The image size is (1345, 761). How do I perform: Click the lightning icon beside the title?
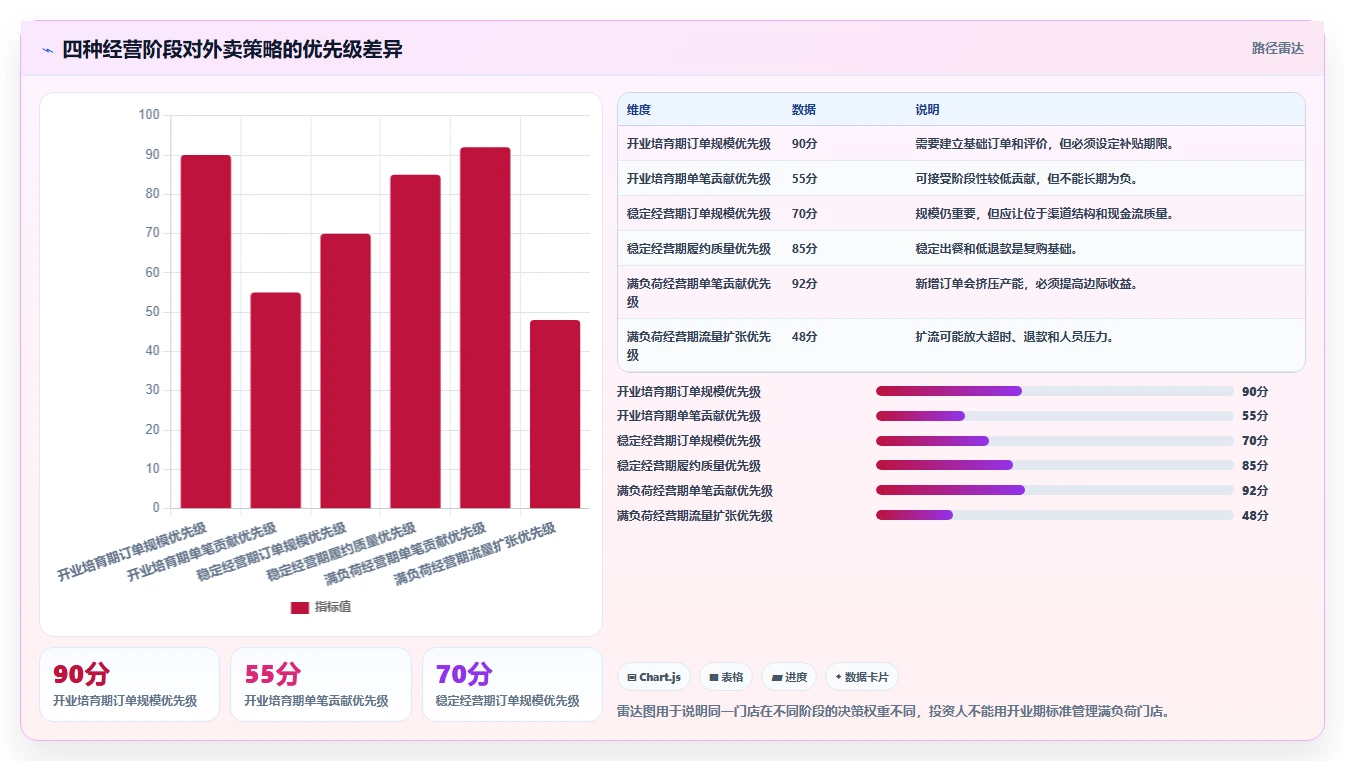[48, 49]
